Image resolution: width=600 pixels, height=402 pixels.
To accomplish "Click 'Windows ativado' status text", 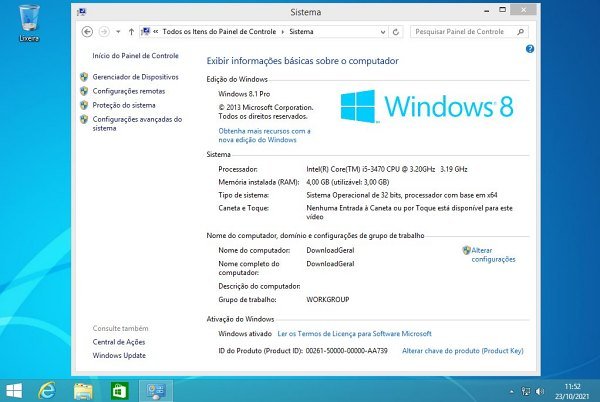I will [245, 334].
